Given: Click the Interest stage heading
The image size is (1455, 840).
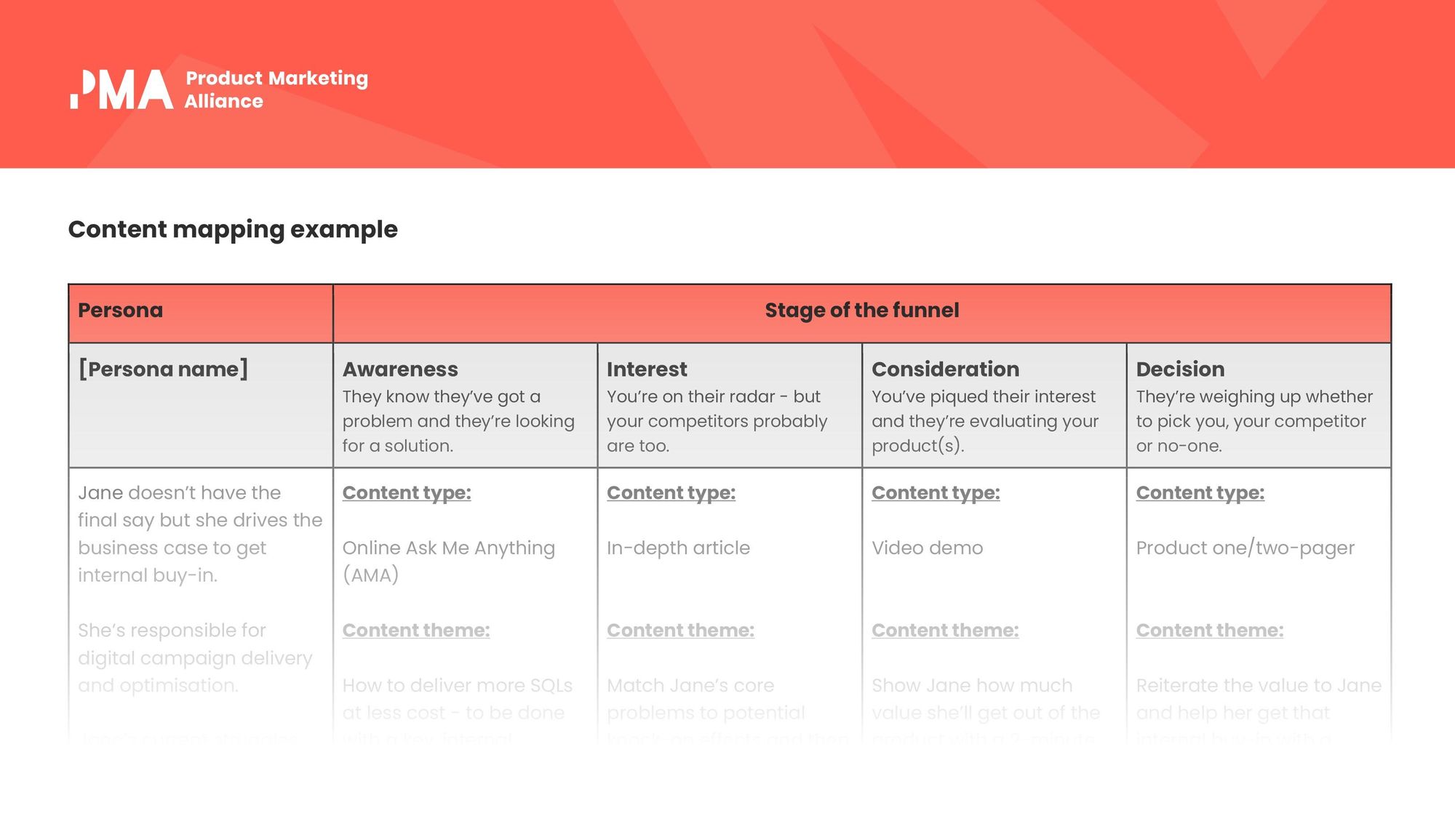Looking at the screenshot, I should pos(647,369).
